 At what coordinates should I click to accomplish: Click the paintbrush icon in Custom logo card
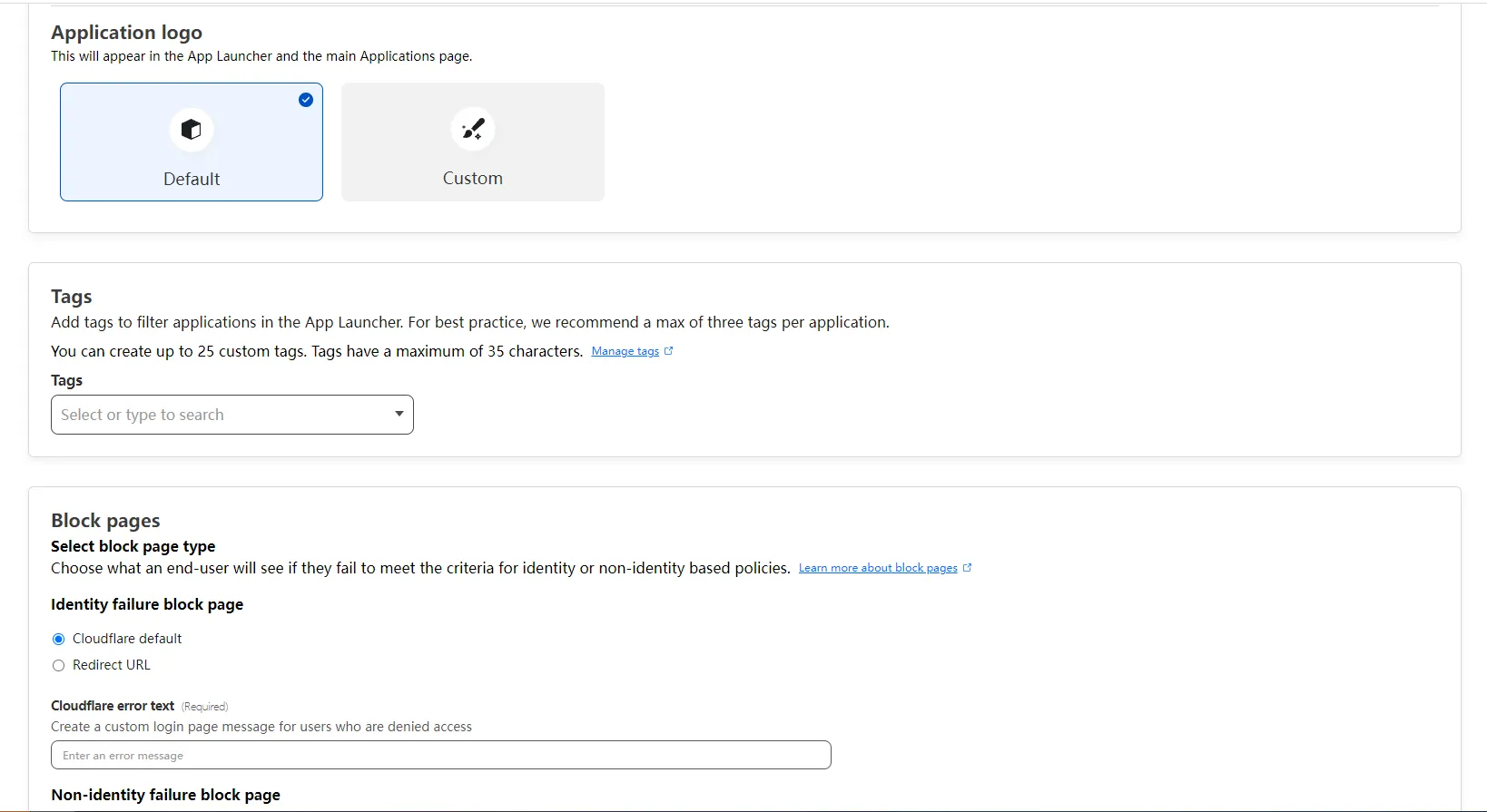(472, 129)
